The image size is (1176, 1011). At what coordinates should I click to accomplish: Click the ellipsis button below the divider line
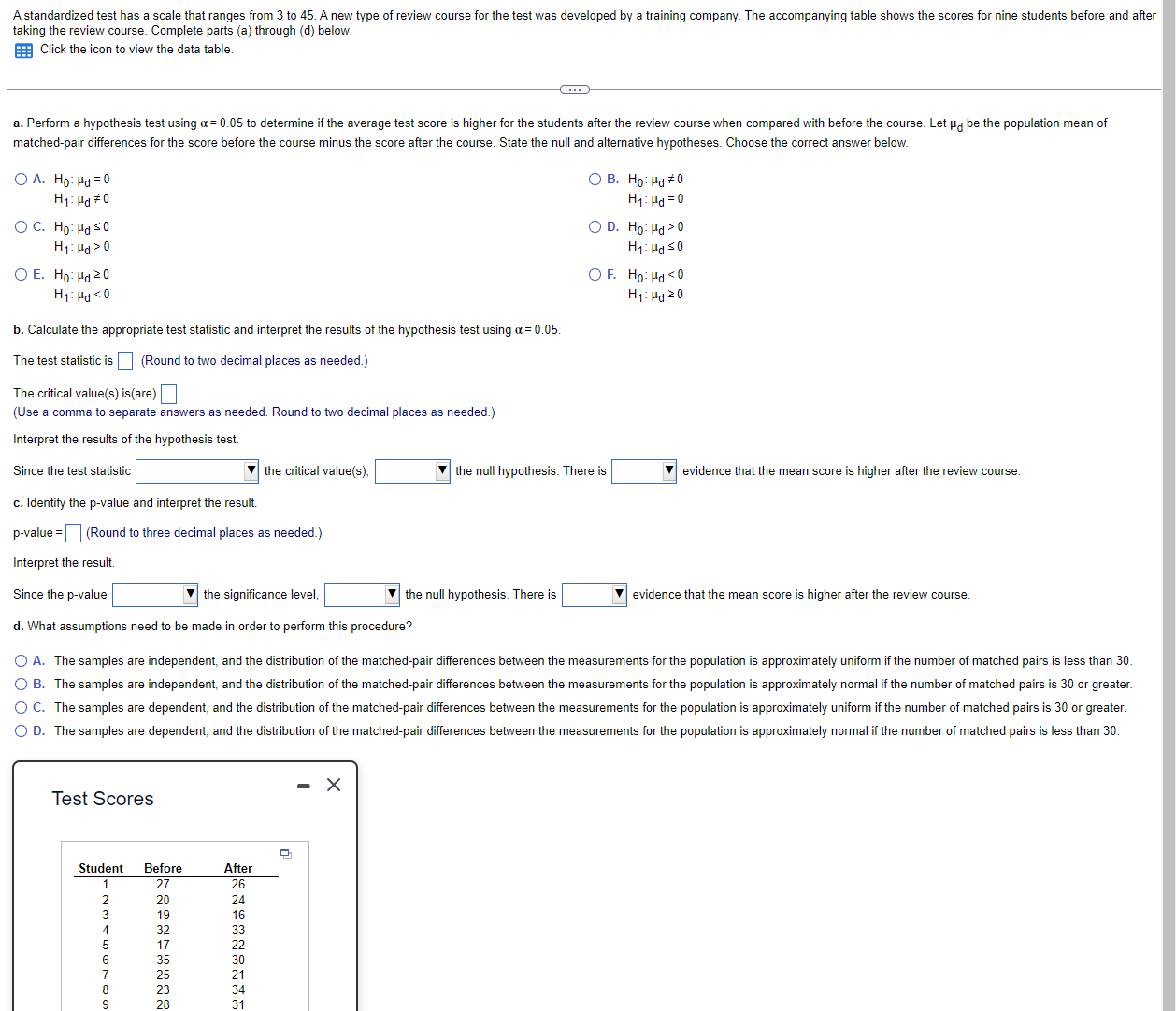click(x=574, y=89)
